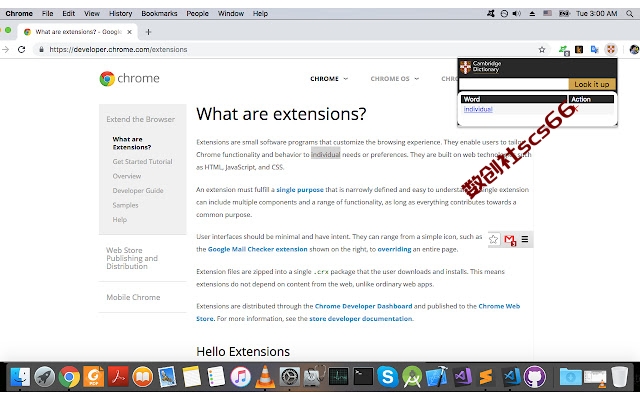640x400 pixels.
Task: Launch VLC cone icon in the Dock
Action: (x=265, y=376)
